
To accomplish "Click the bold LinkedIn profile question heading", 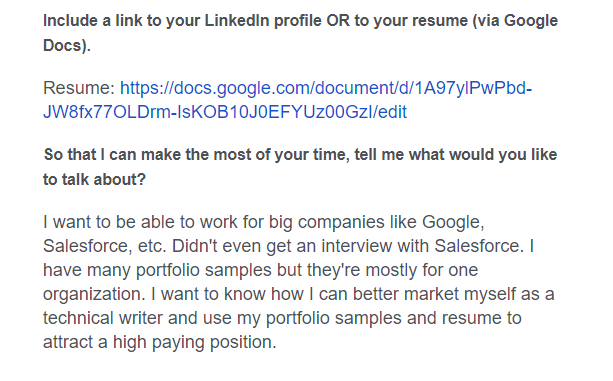I will pos(300,33).
